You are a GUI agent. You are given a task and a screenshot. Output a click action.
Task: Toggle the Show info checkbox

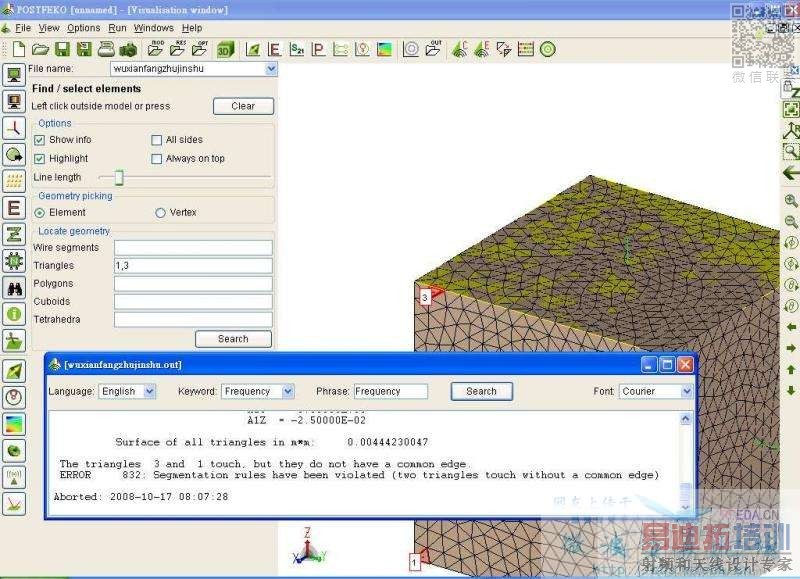tap(39, 140)
